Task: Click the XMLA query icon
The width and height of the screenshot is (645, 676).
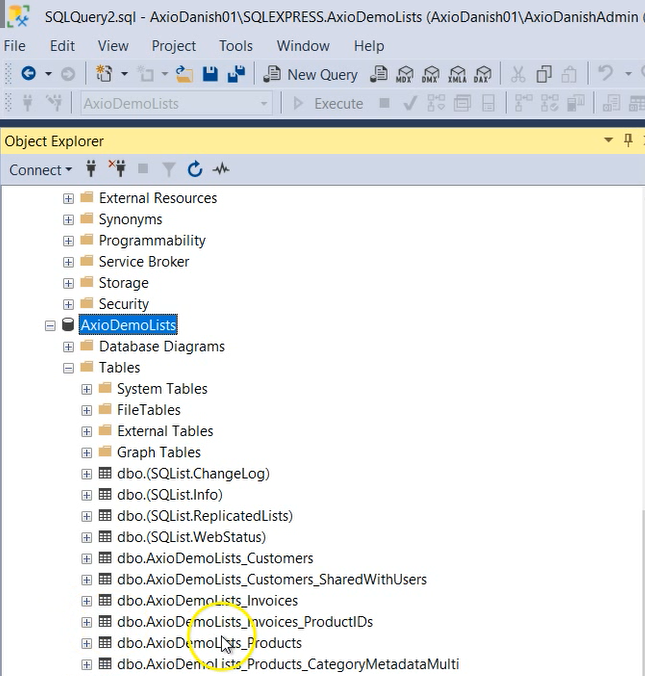Action: pyautogui.click(x=457, y=74)
